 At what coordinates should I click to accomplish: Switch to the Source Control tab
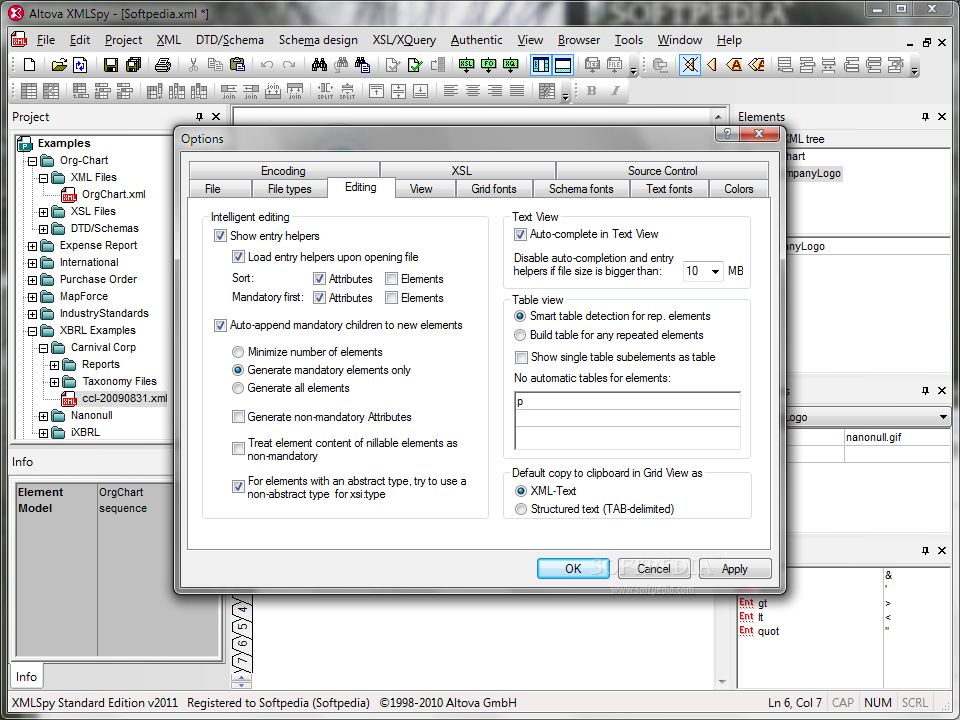[x=662, y=170]
